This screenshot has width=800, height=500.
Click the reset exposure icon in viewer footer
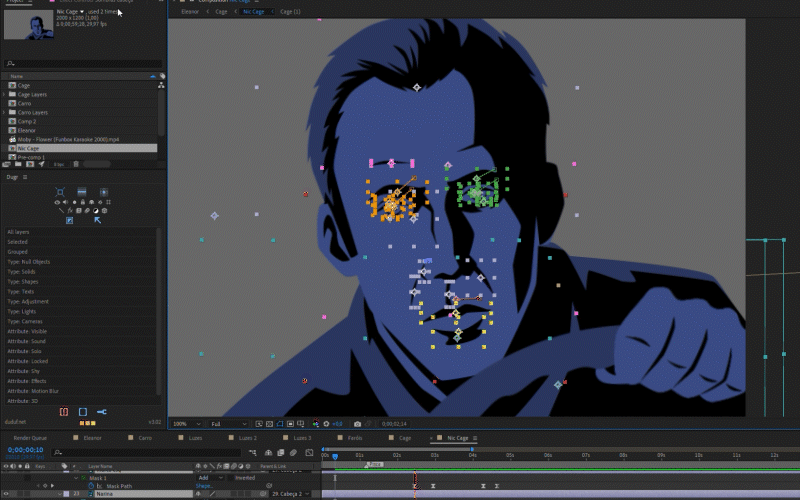[x=327, y=424]
